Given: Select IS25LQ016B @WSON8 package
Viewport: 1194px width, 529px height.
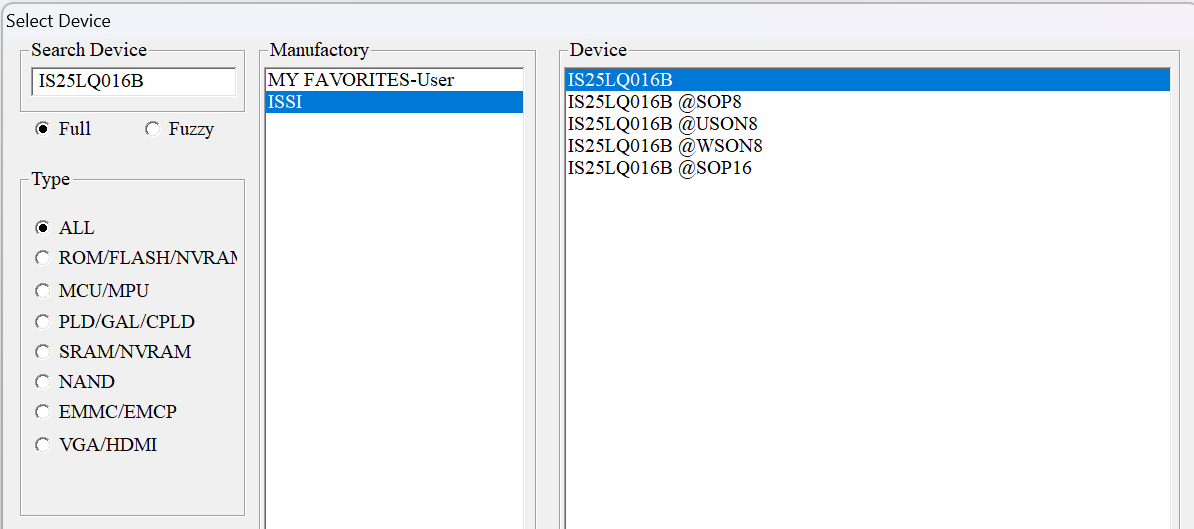Looking at the screenshot, I should [665, 146].
